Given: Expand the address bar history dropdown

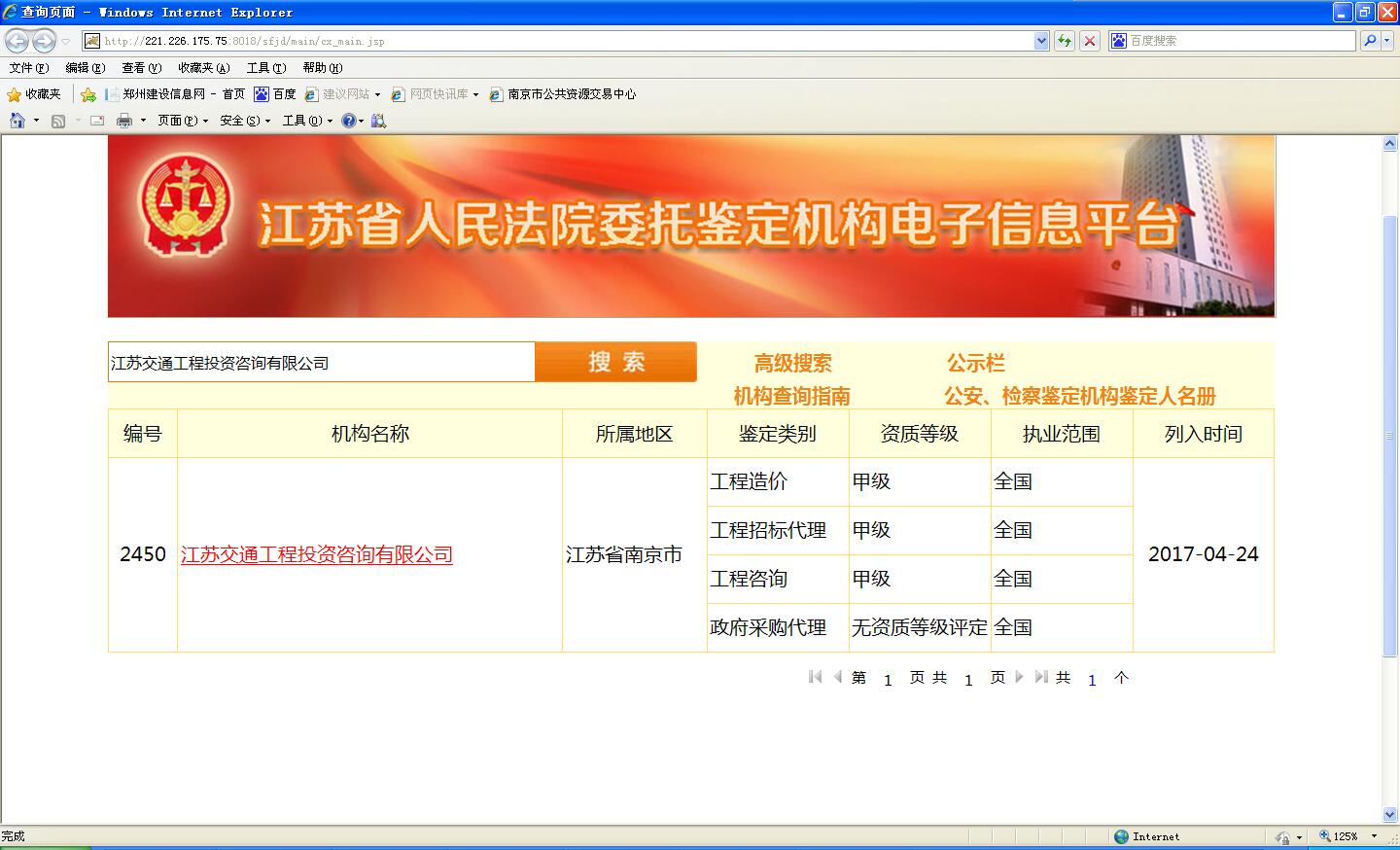Looking at the screenshot, I should tap(1041, 41).
